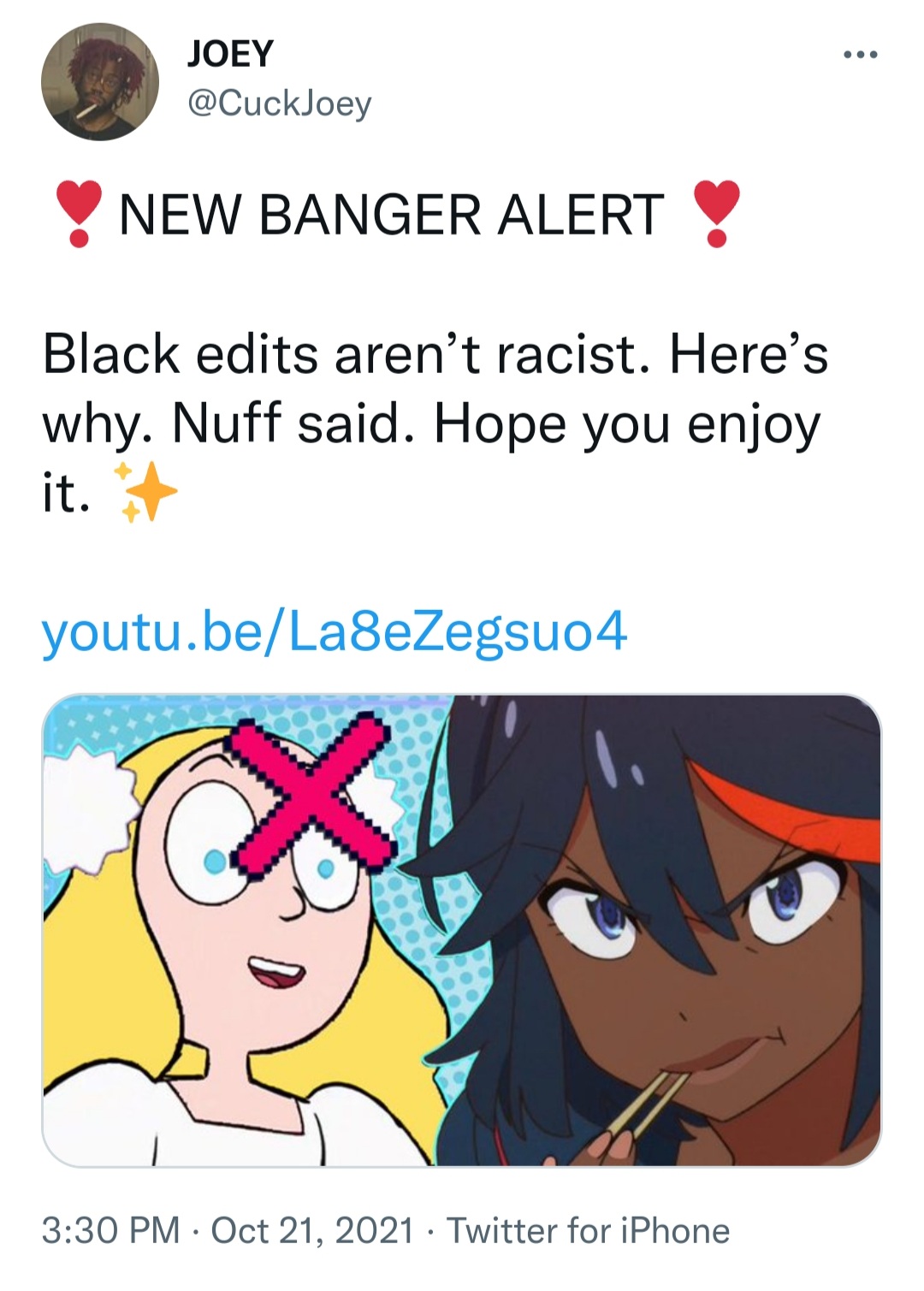Open the display name JOEY profile
The height and width of the screenshot is (1291, 924).
[x=230, y=54]
